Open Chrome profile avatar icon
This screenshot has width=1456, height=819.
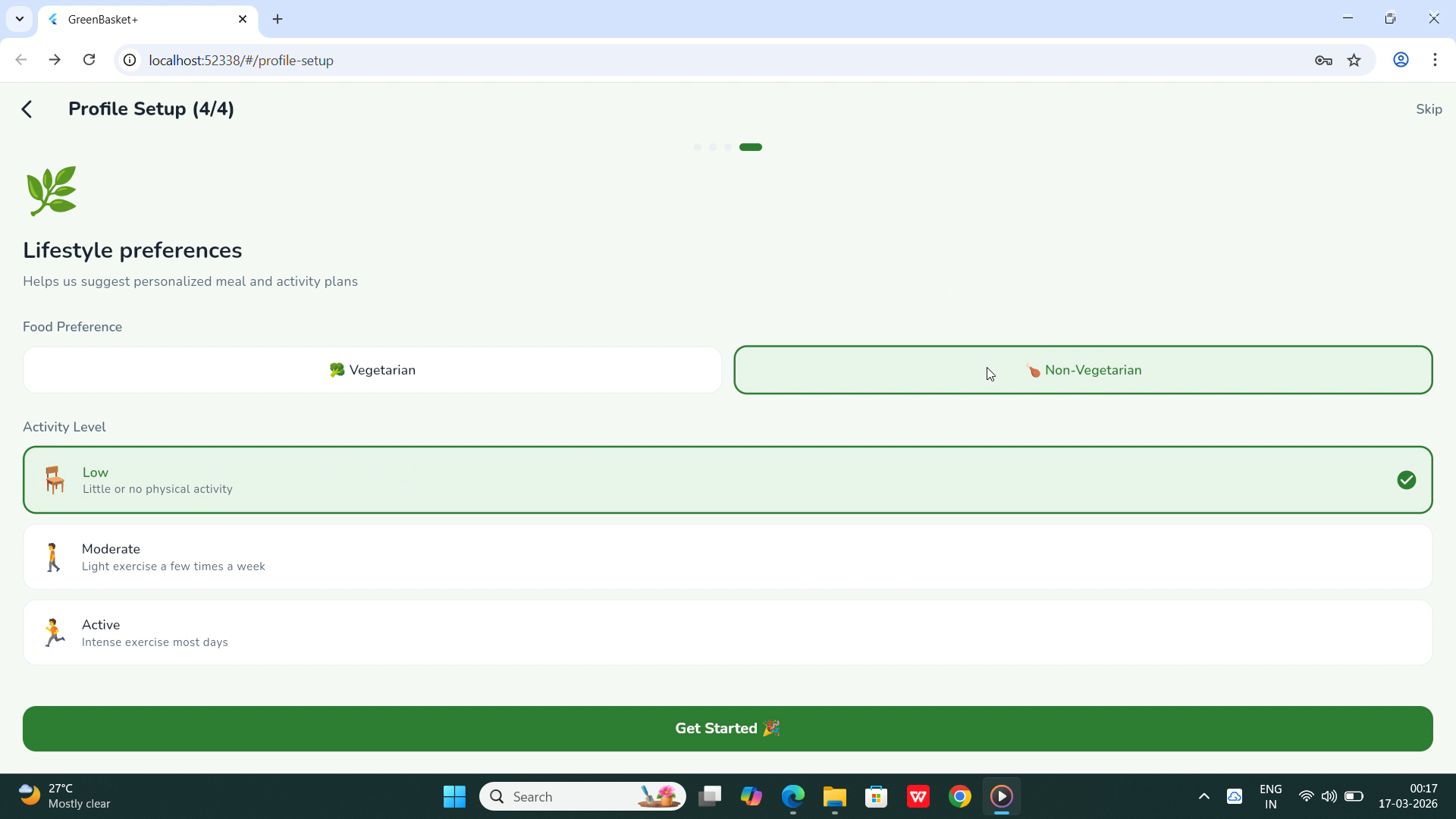tap(1401, 60)
